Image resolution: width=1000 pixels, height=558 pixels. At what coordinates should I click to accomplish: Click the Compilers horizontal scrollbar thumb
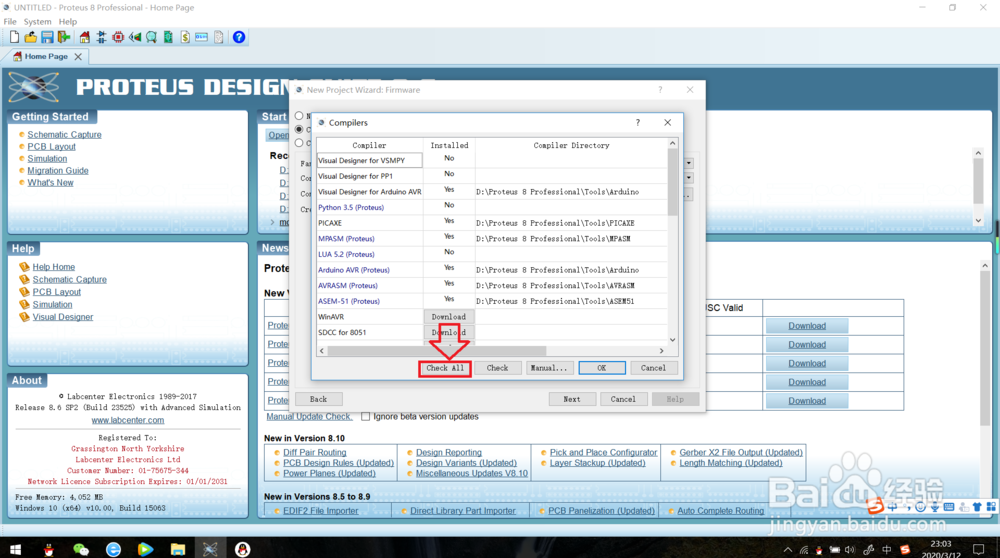pos(437,351)
